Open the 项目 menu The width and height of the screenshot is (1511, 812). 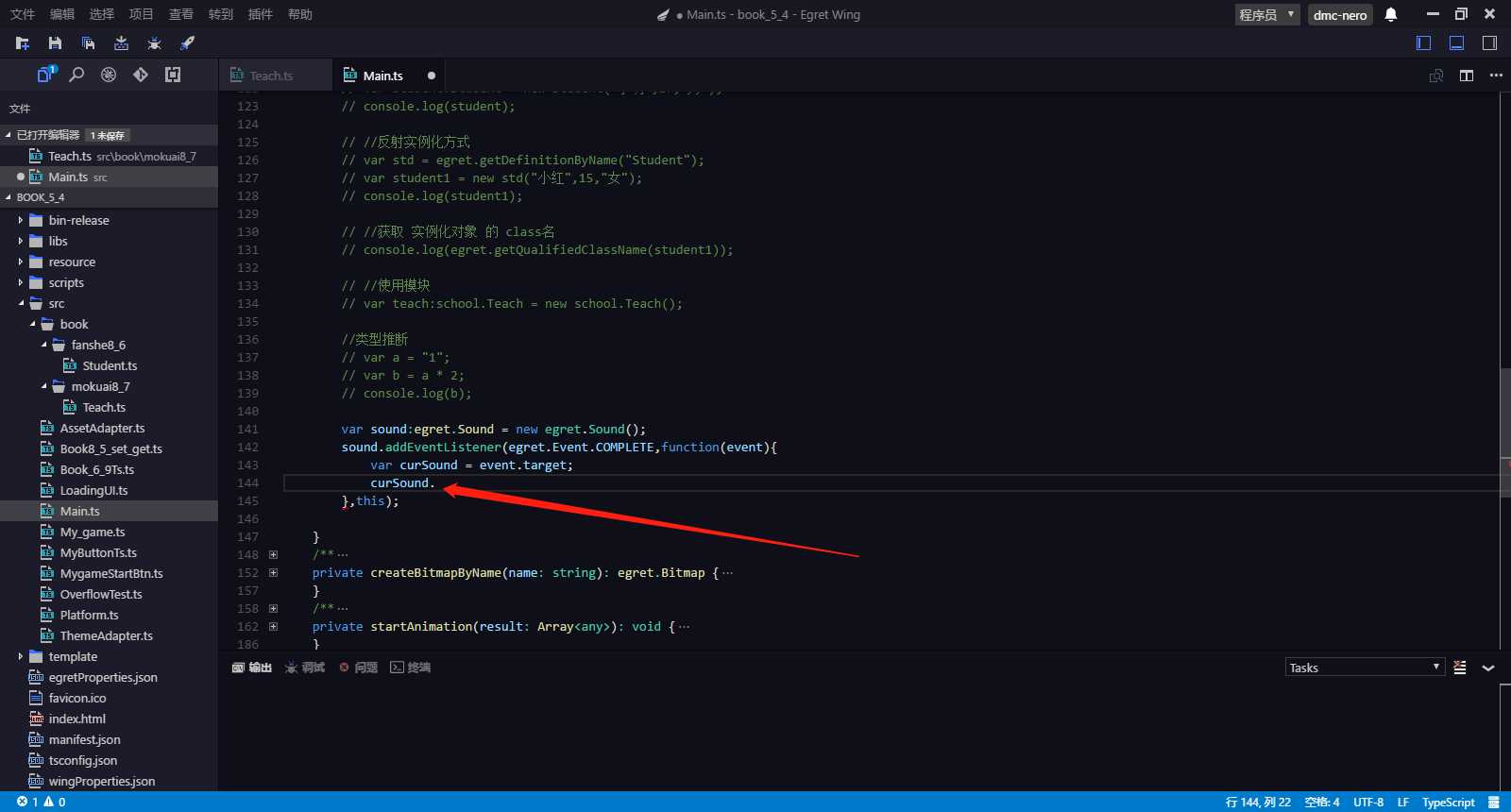(x=142, y=14)
